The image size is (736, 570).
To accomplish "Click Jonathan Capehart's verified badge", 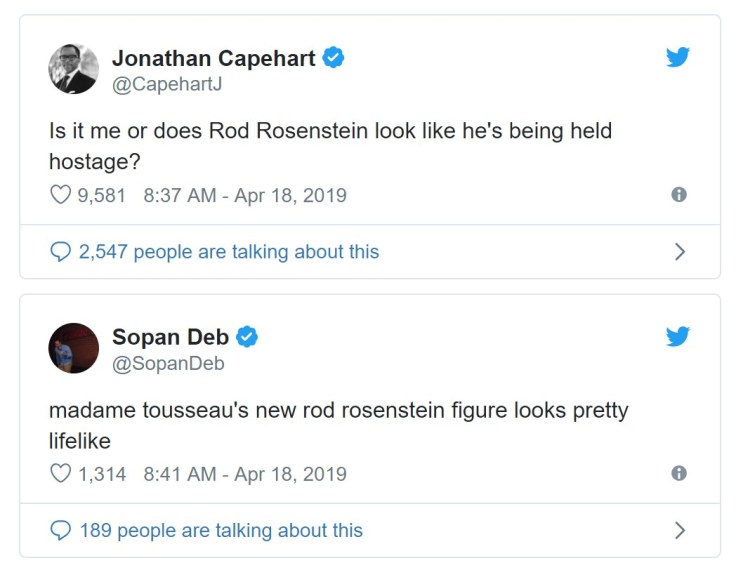I will point(334,58).
